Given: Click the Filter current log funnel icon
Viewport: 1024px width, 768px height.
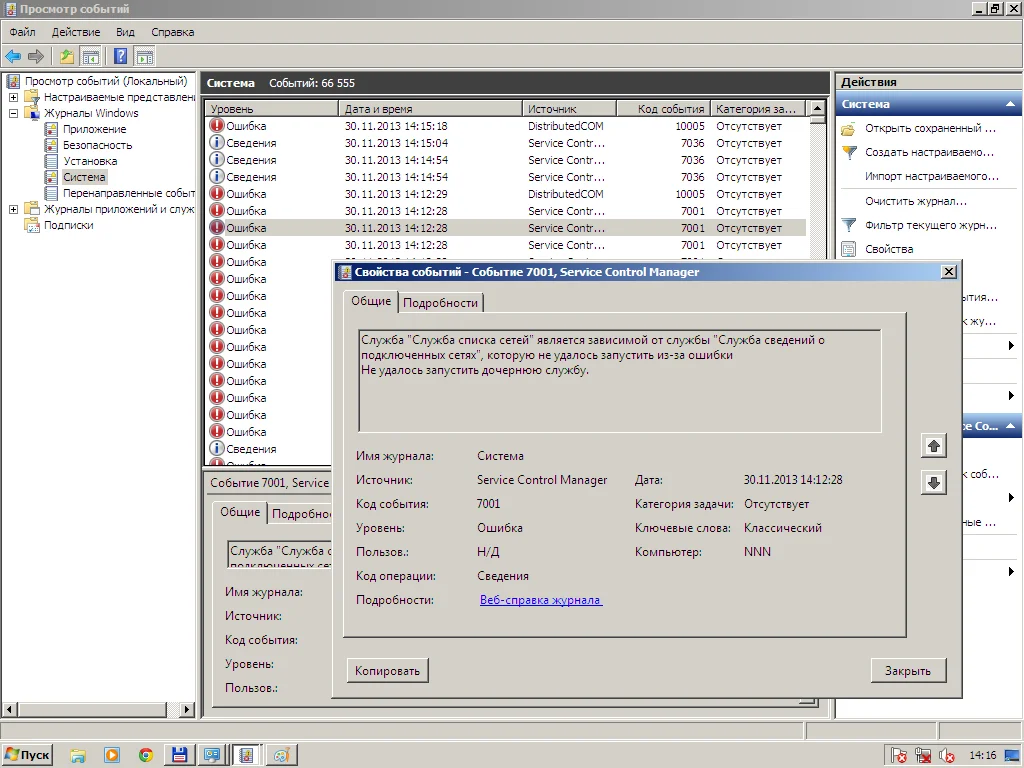Looking at the screenshot, I should [x=849, y=225].
